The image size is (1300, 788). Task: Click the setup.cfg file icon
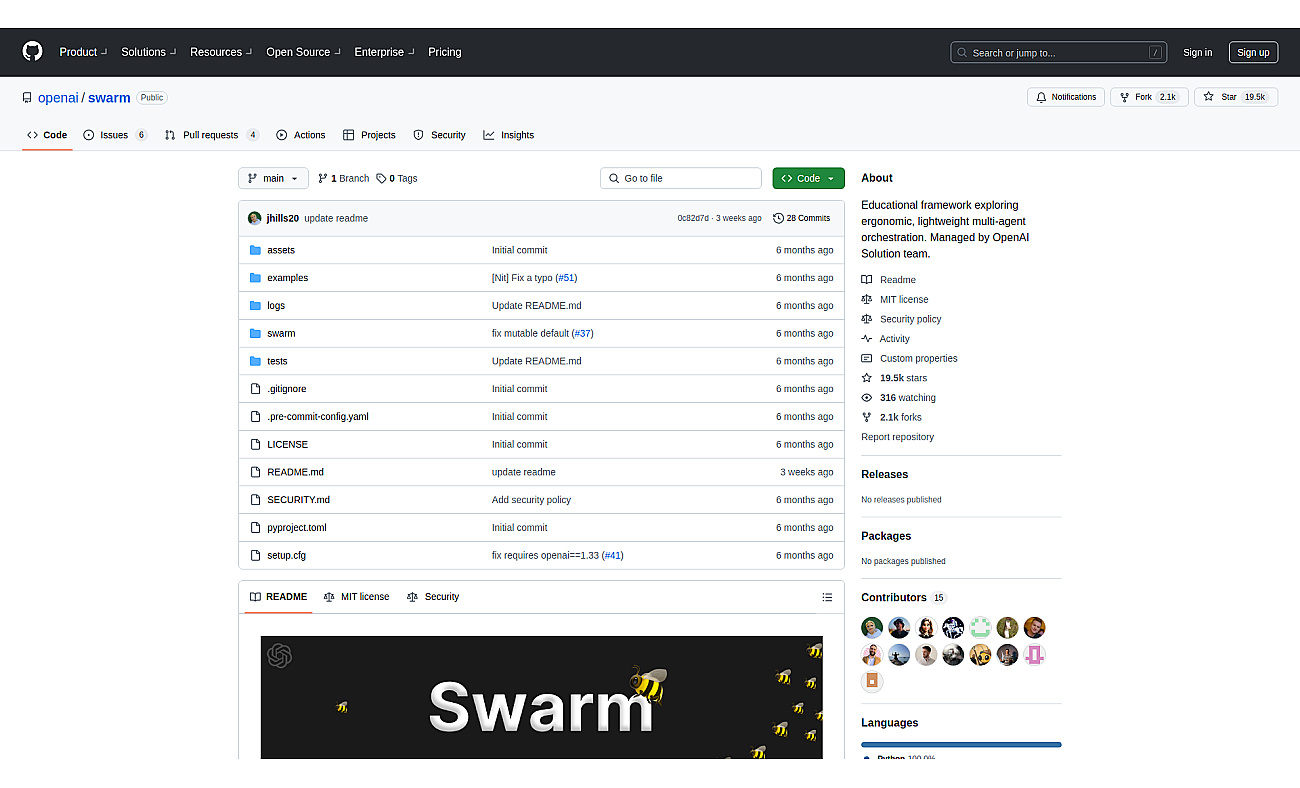(x=255, y=555)
